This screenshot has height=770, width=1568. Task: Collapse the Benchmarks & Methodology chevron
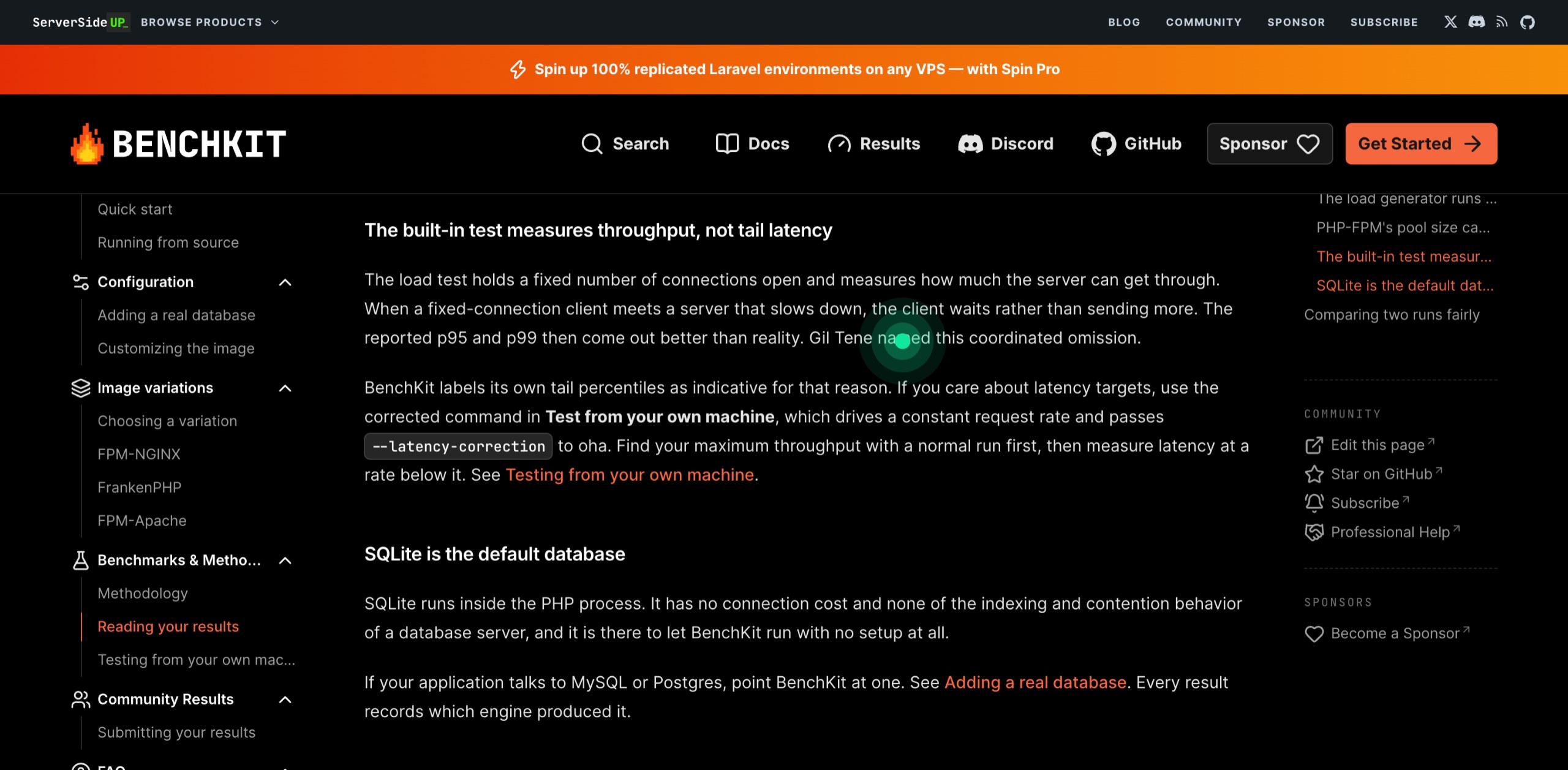pyautogui.click(x=285, y=561)
